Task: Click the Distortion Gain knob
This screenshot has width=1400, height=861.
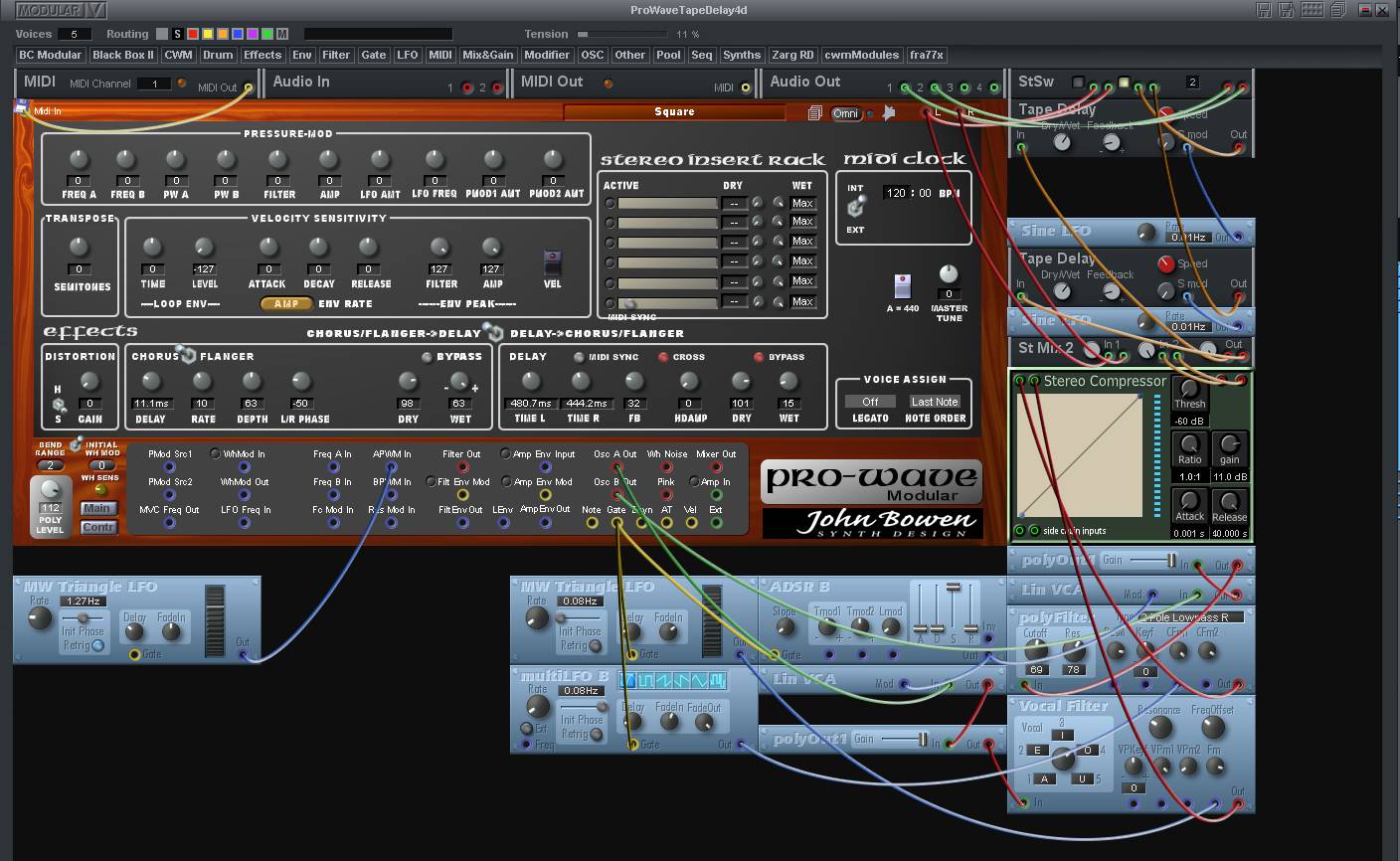Action: pos(89,381)
